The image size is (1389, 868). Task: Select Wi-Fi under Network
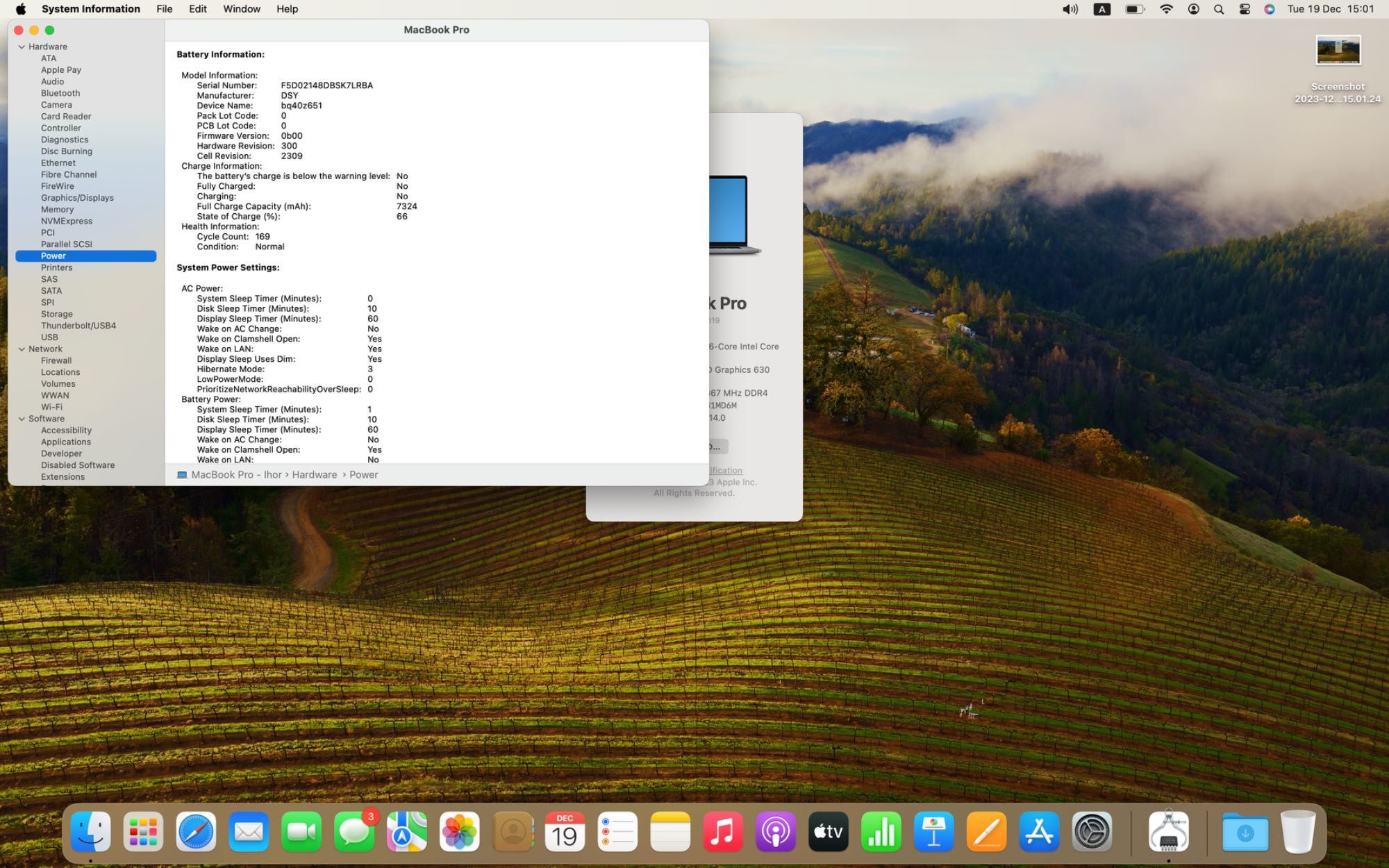click(x=51, y=407)
